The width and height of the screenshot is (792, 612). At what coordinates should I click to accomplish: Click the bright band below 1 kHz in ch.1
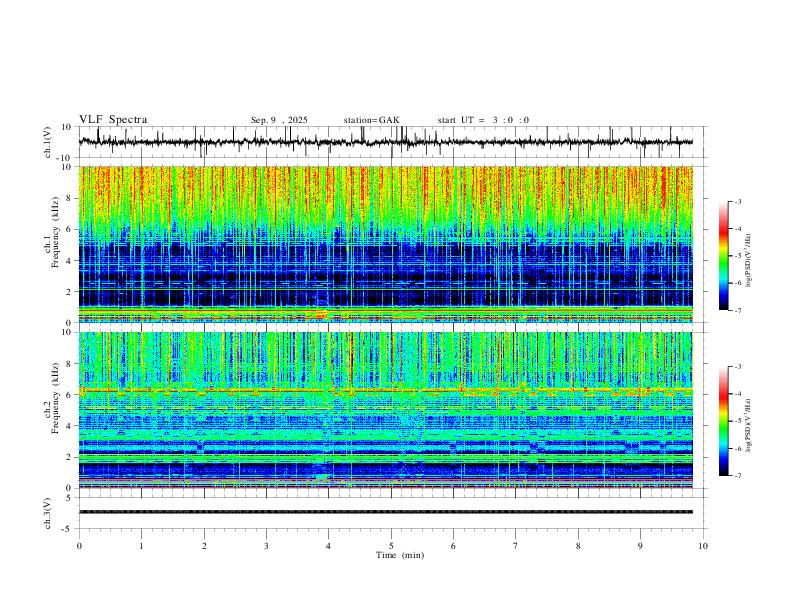385,313
